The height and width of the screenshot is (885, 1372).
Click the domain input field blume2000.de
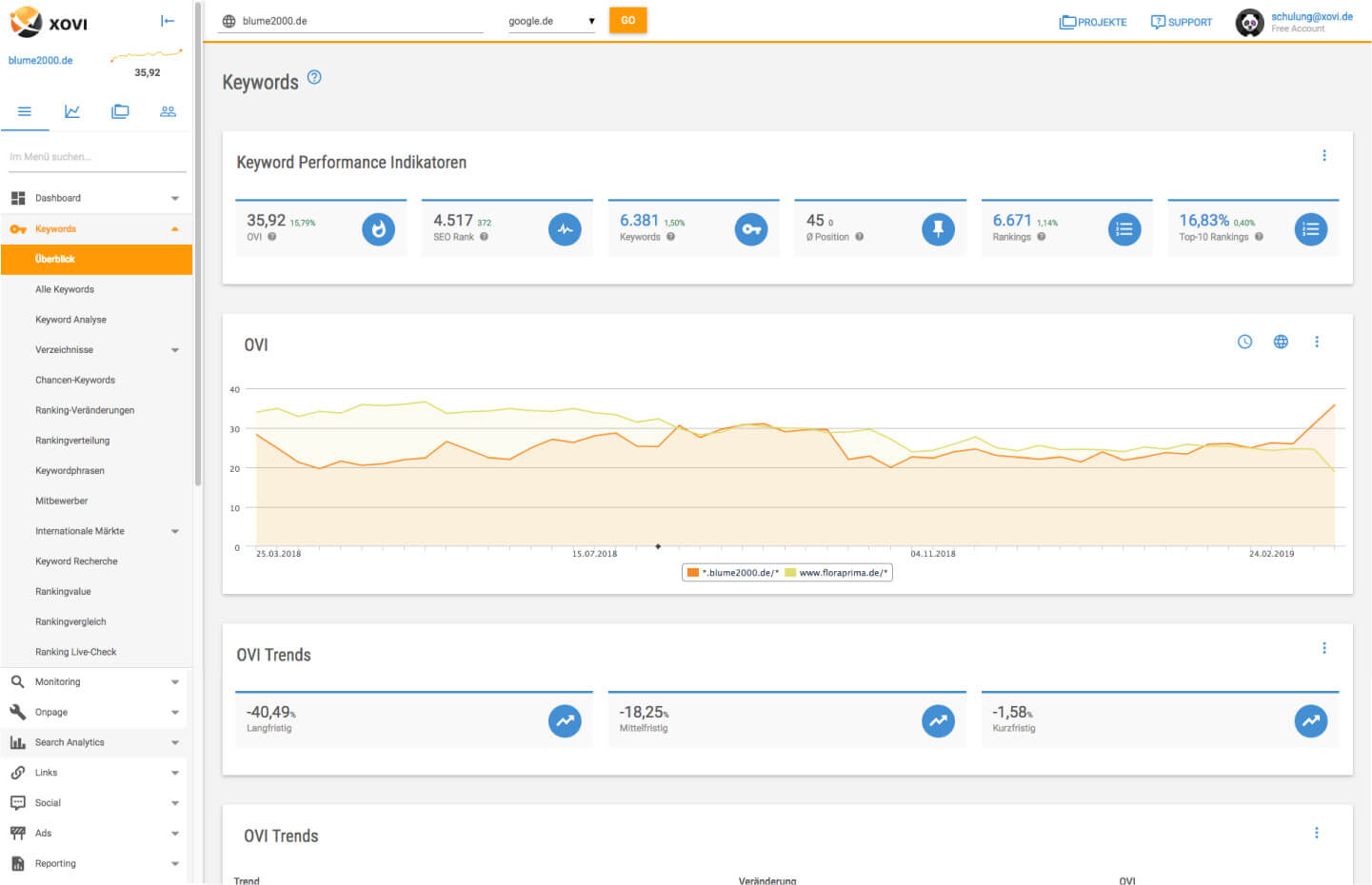coord(362,21)
